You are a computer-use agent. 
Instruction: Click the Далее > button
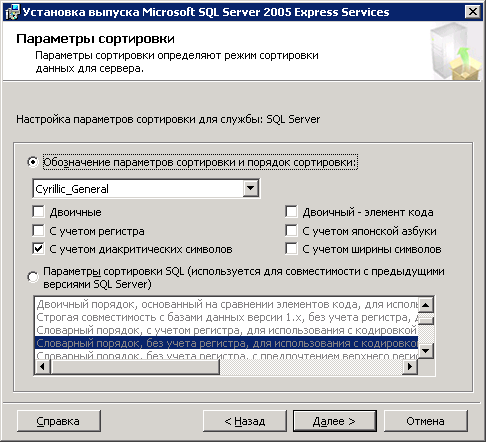pyautogui.click(x=335, y=421)
